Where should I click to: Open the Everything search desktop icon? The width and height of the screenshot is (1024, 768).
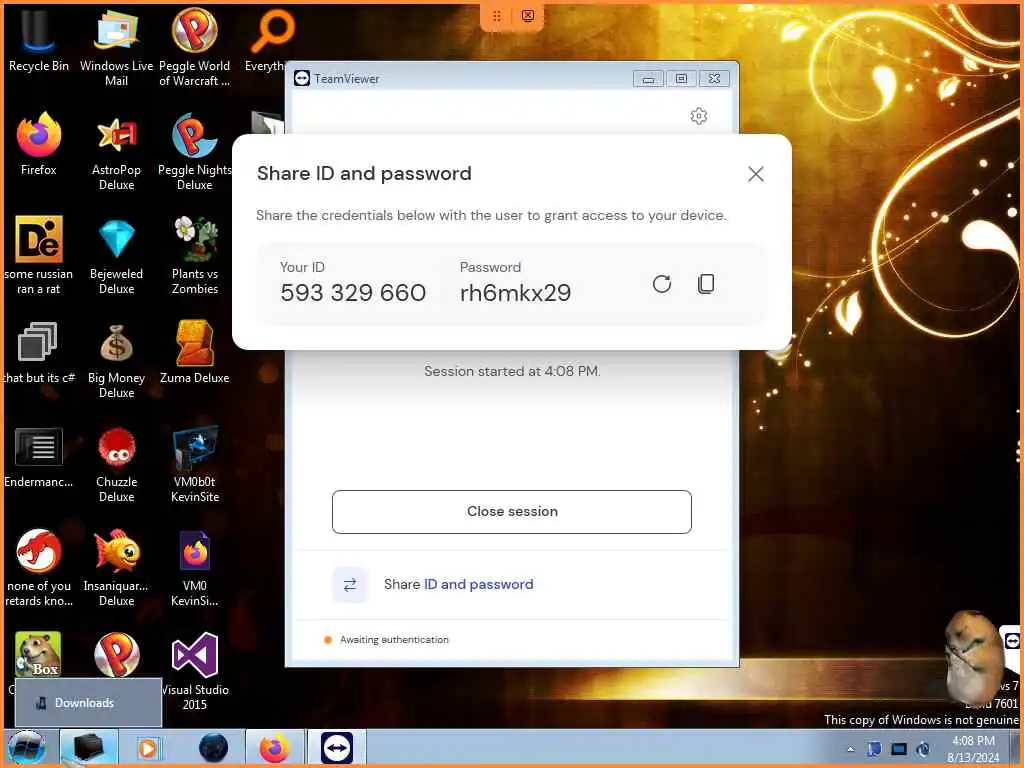coord(271,39)
